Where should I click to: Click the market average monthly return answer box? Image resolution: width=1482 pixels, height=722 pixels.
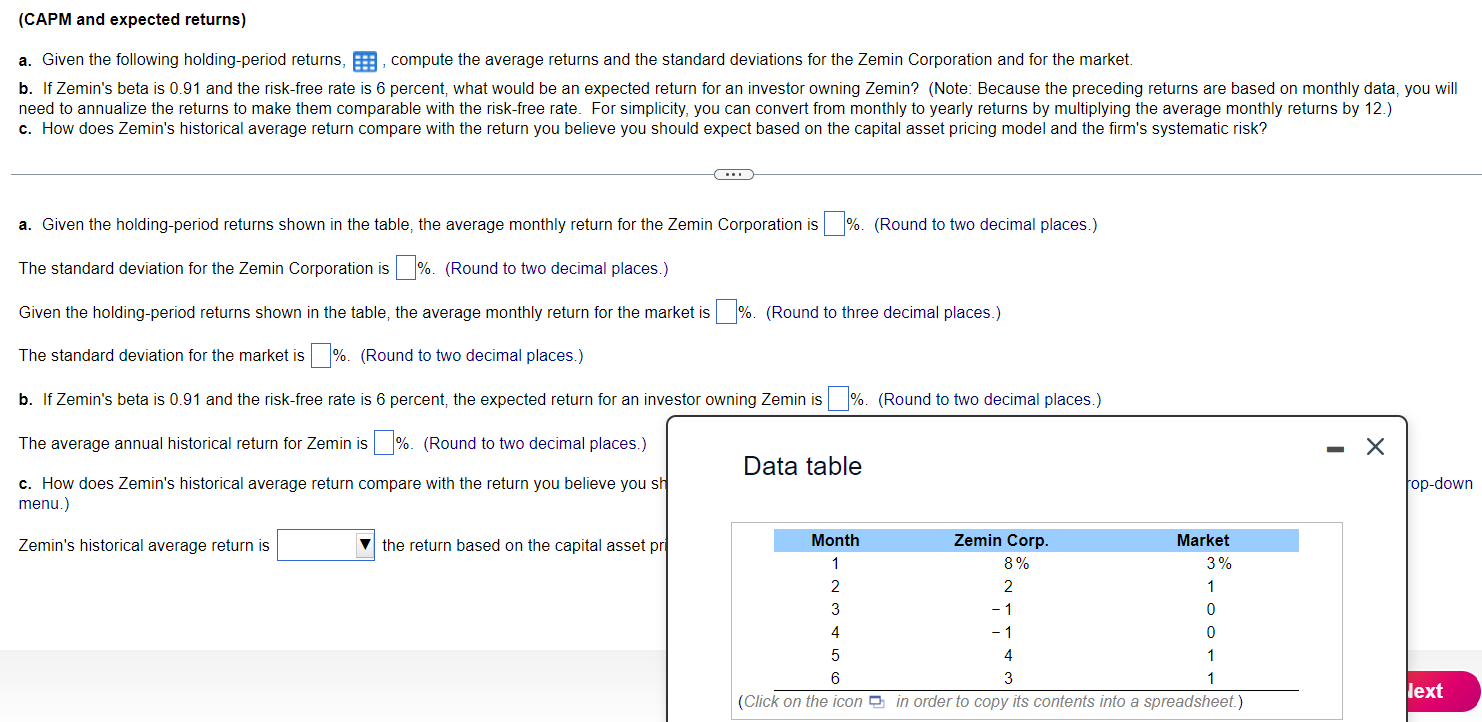pyautogui.click(x=726, y=311)
